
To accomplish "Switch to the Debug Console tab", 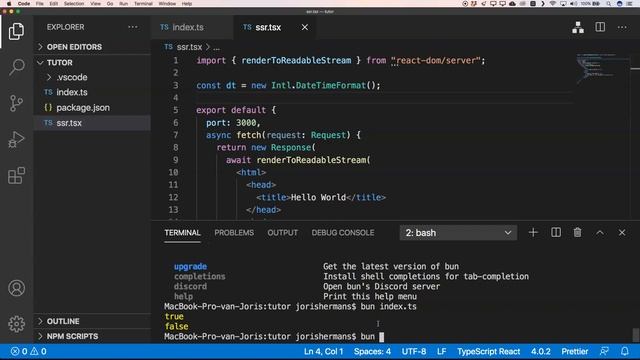I will point(343,233).
